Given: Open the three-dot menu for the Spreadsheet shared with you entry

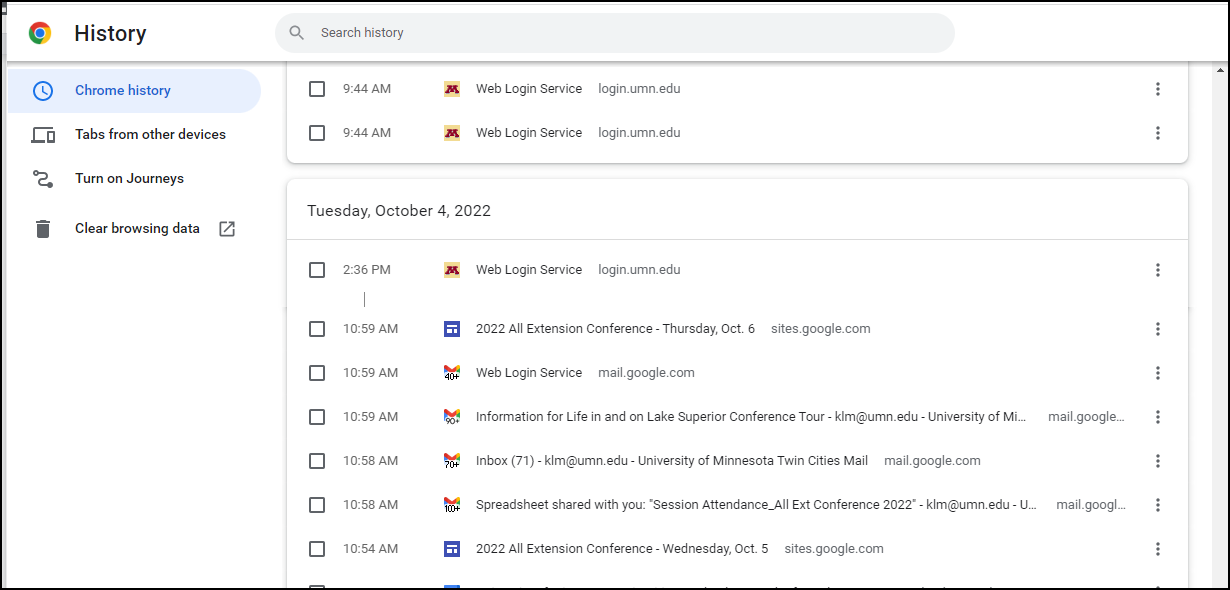Looking at the screenshot, I should click(x=1158, y=505).
